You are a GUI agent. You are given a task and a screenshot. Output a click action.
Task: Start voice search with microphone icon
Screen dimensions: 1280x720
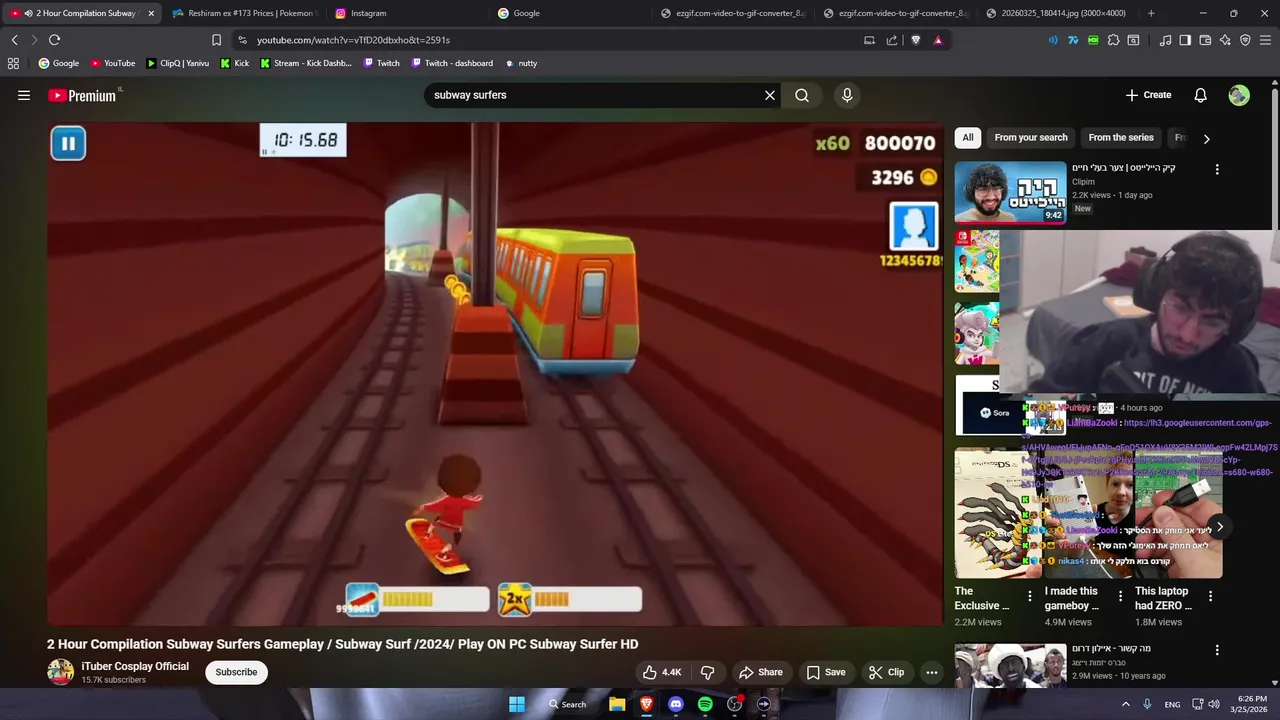pyautogui.click(x=847, y=95)
